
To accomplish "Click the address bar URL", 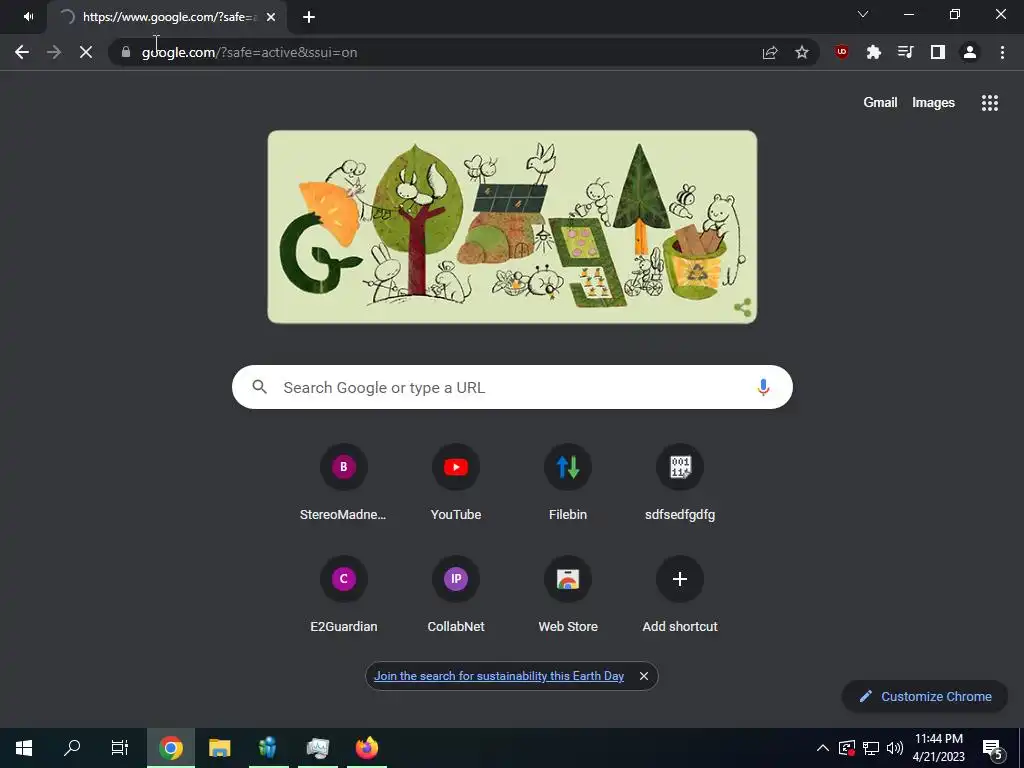I will 249,52.
